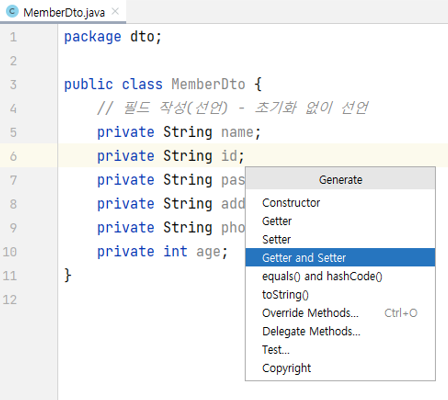The height and width of the screenshot is (400, 448).
Task: Click line number 10 in gutter
Action: pyautogui.click(x=10, y=252)
